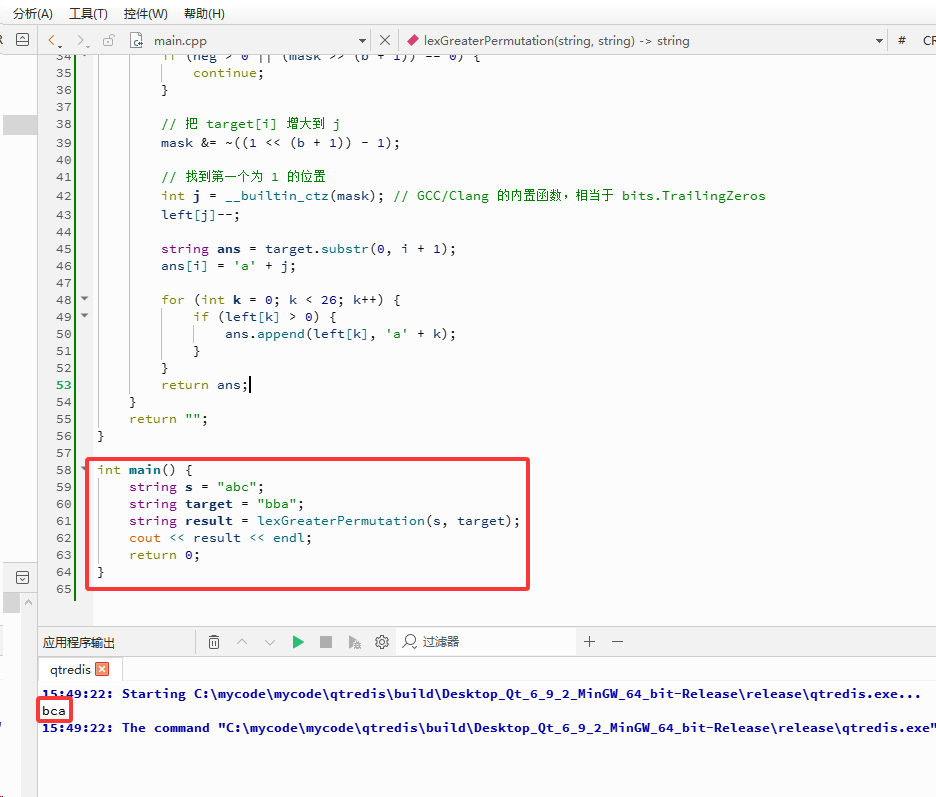Click the "cout << result << endl;" line
The height and width of the screenshot is (797, 936).
click(x=220, y=538)
